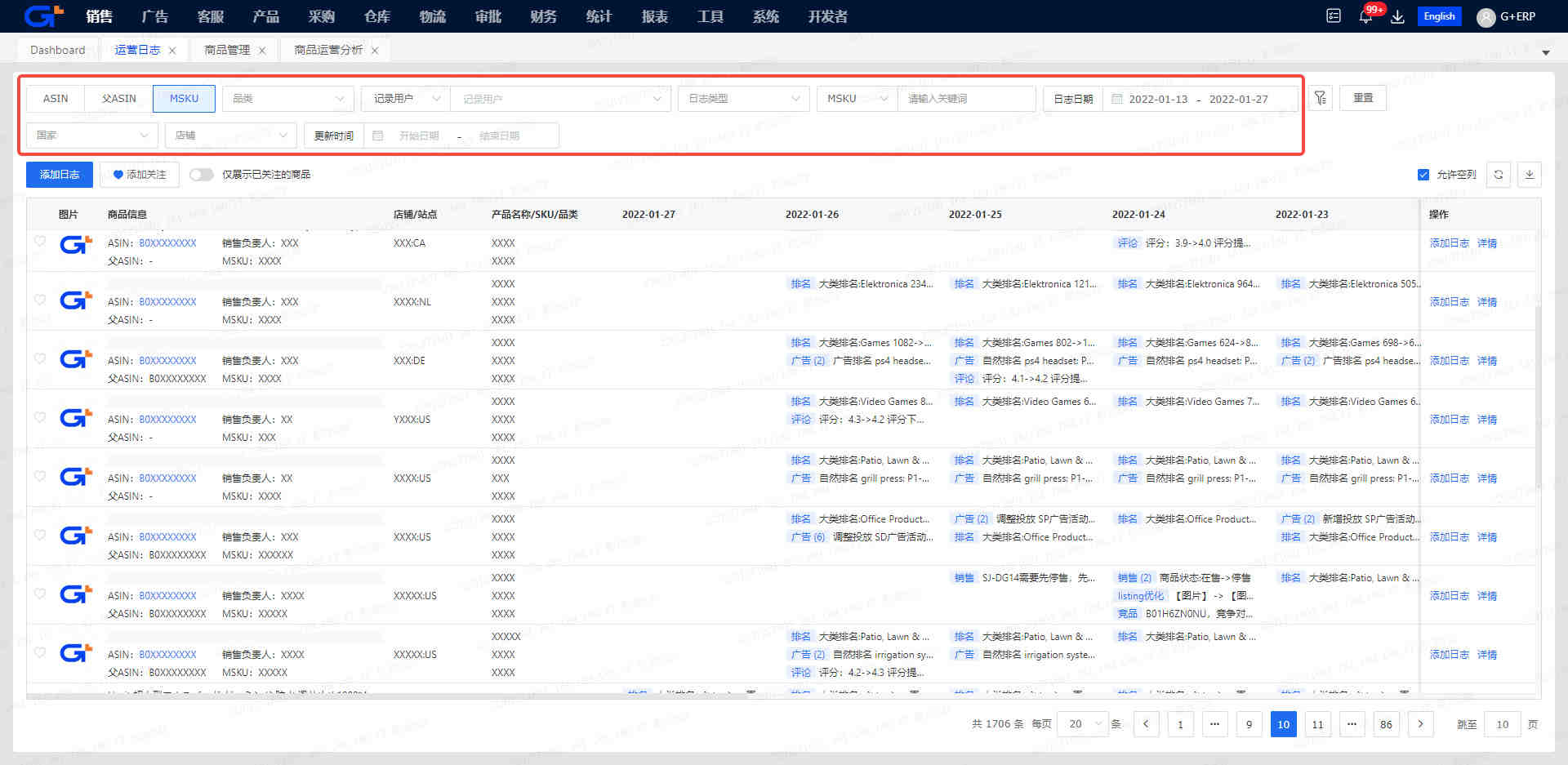Open the download center icon in header

pyautogui.click(x=1397, y=16)
